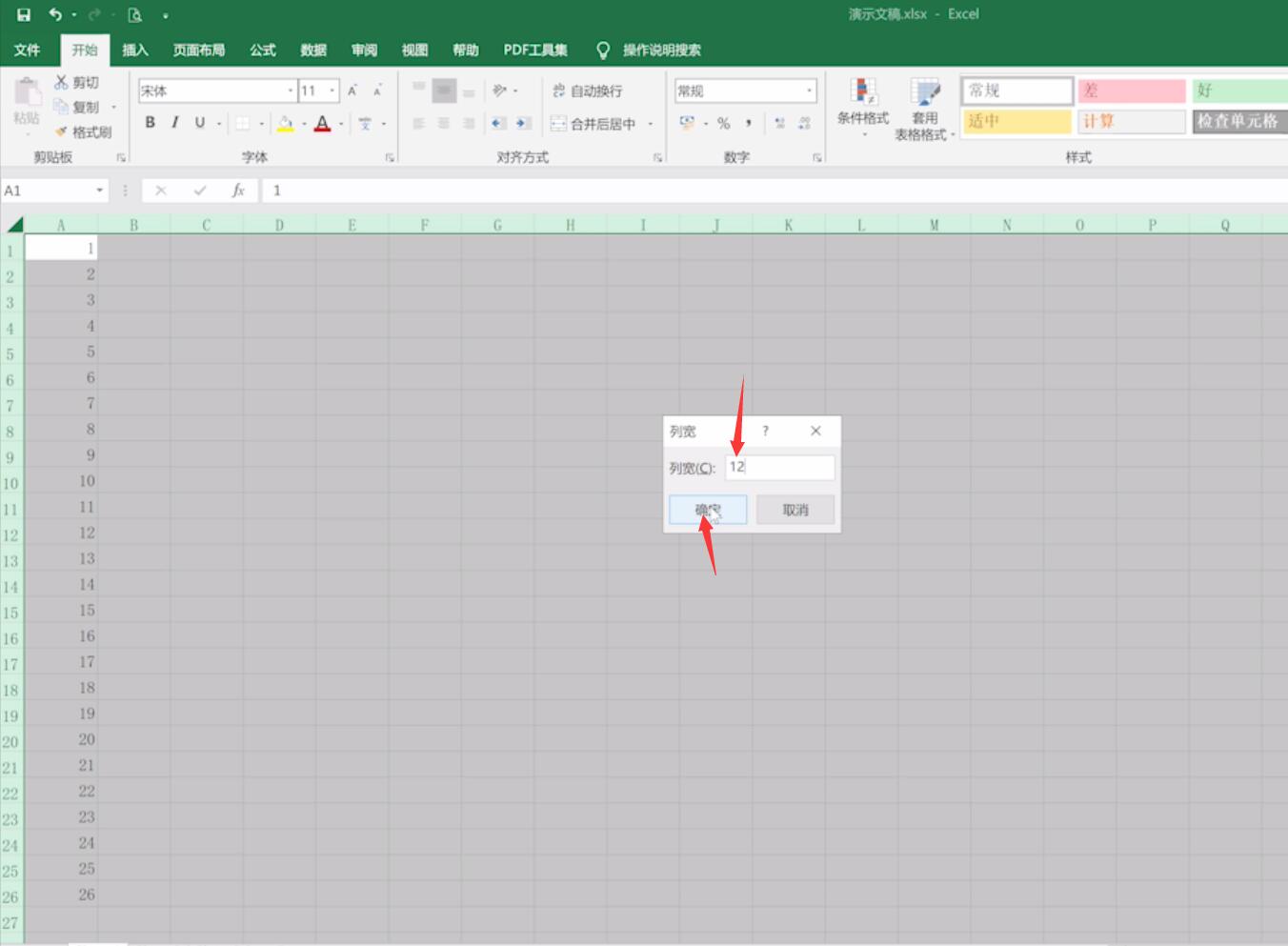The width and height of the screenshot is (1288, 946).
Task: Apply the red font color A
Action: (322, 123)
